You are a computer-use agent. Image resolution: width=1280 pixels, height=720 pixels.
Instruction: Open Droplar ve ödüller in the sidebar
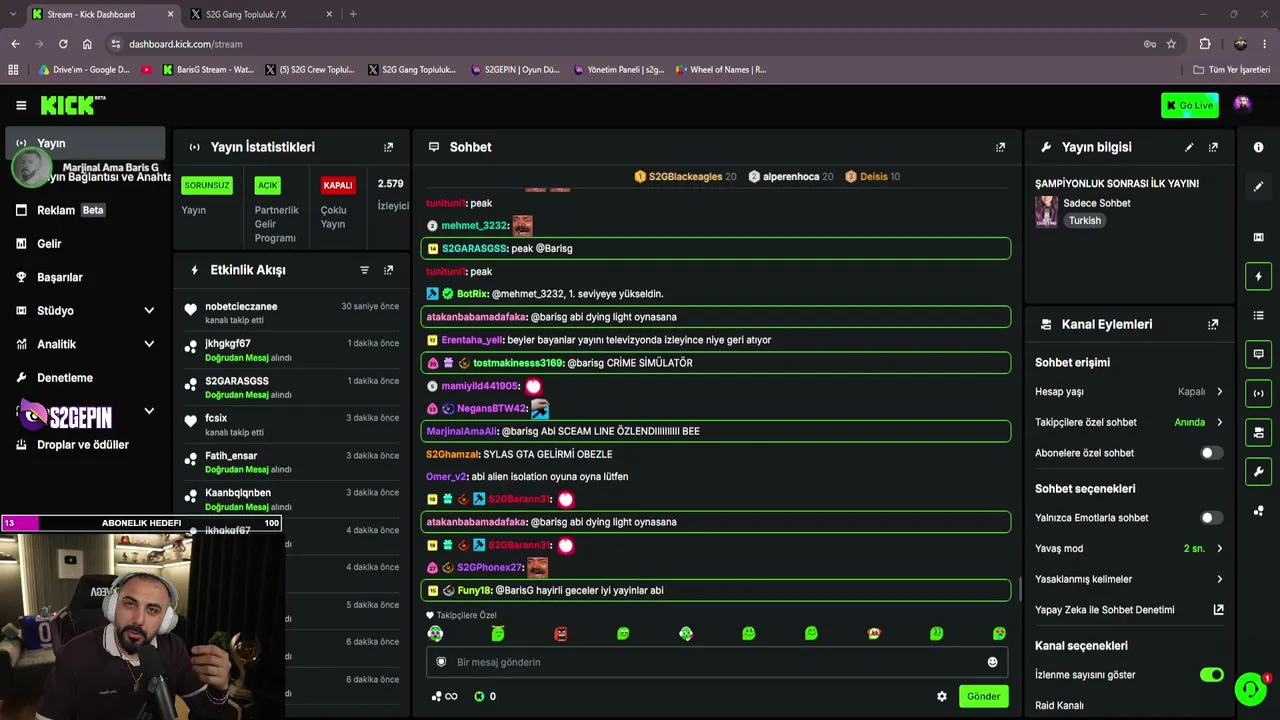[86, 445]
